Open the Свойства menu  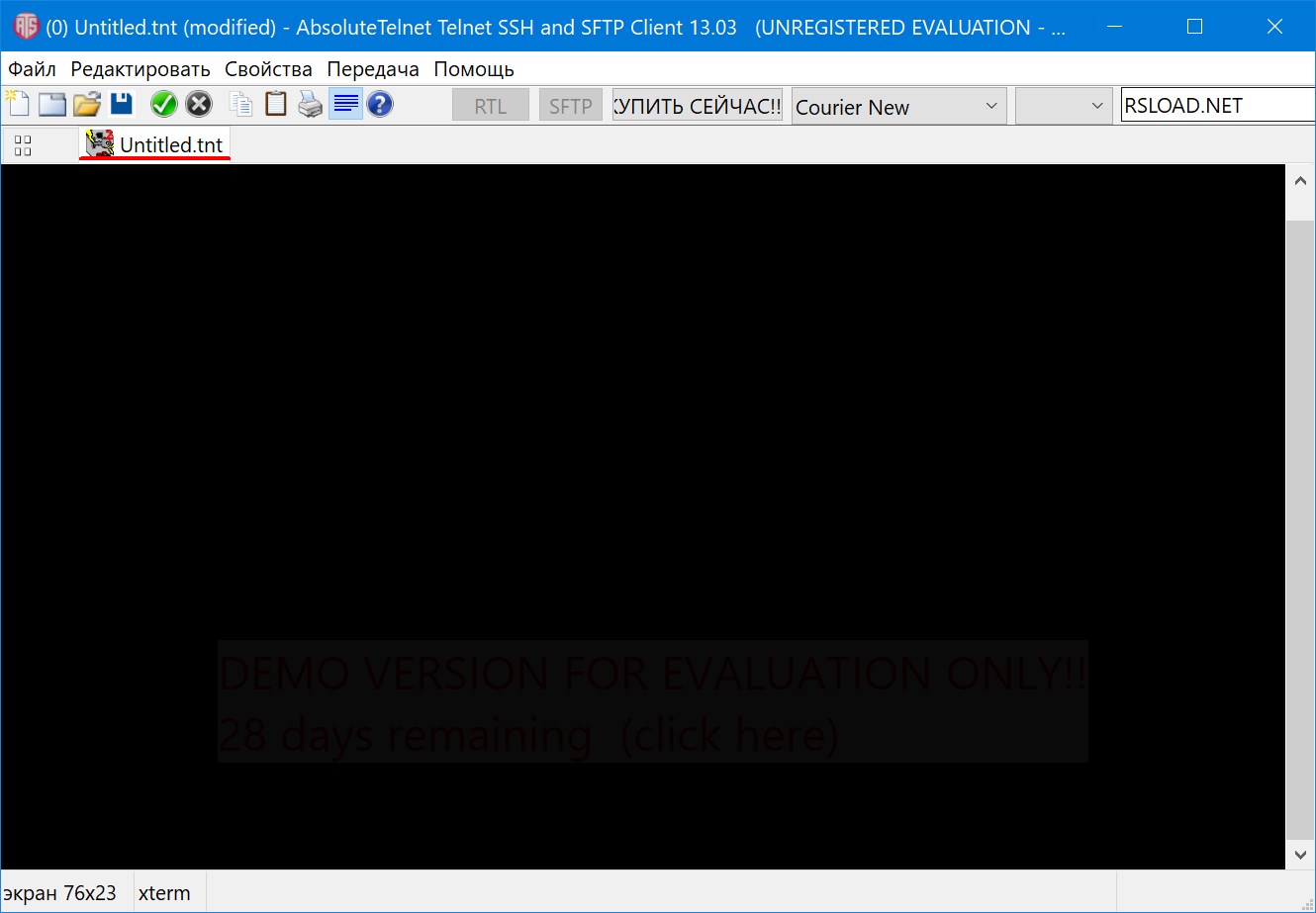pos(268,69)
